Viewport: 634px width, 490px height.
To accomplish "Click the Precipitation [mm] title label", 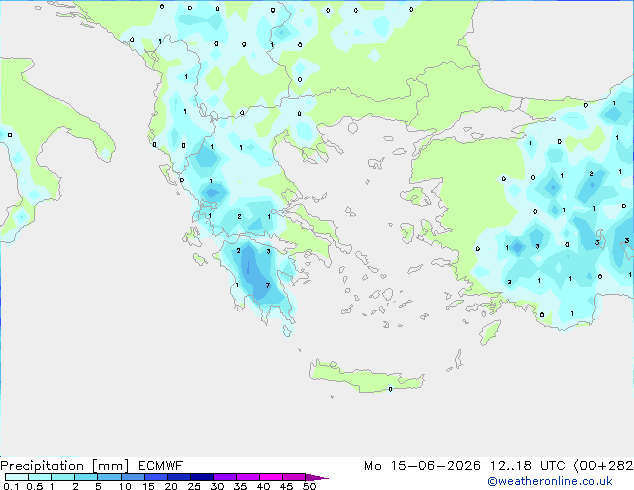I will (x=64, y=466).
